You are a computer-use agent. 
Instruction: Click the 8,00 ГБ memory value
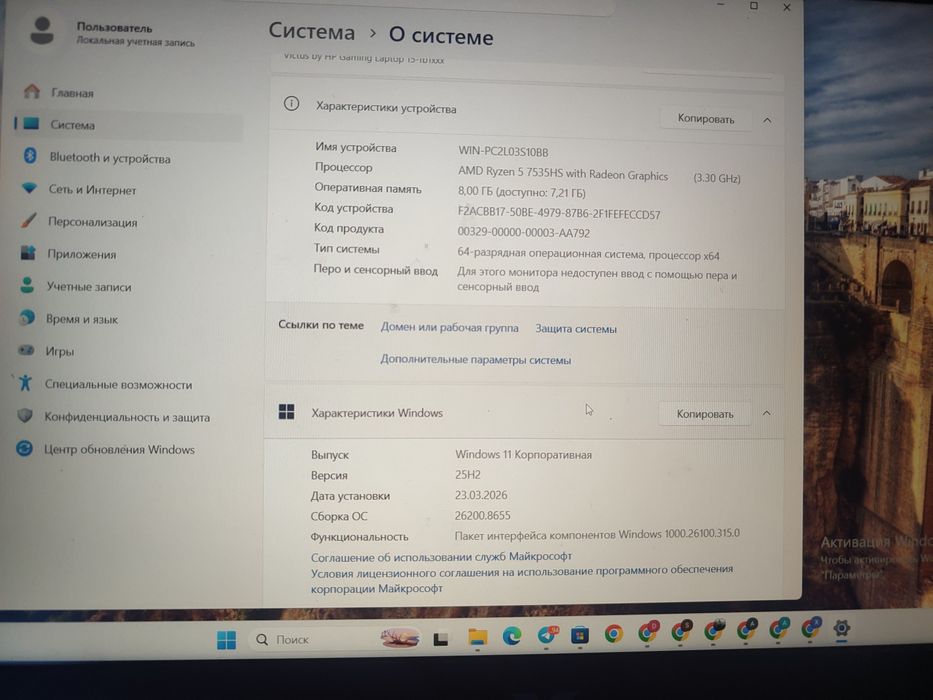[x=522, y=192]
